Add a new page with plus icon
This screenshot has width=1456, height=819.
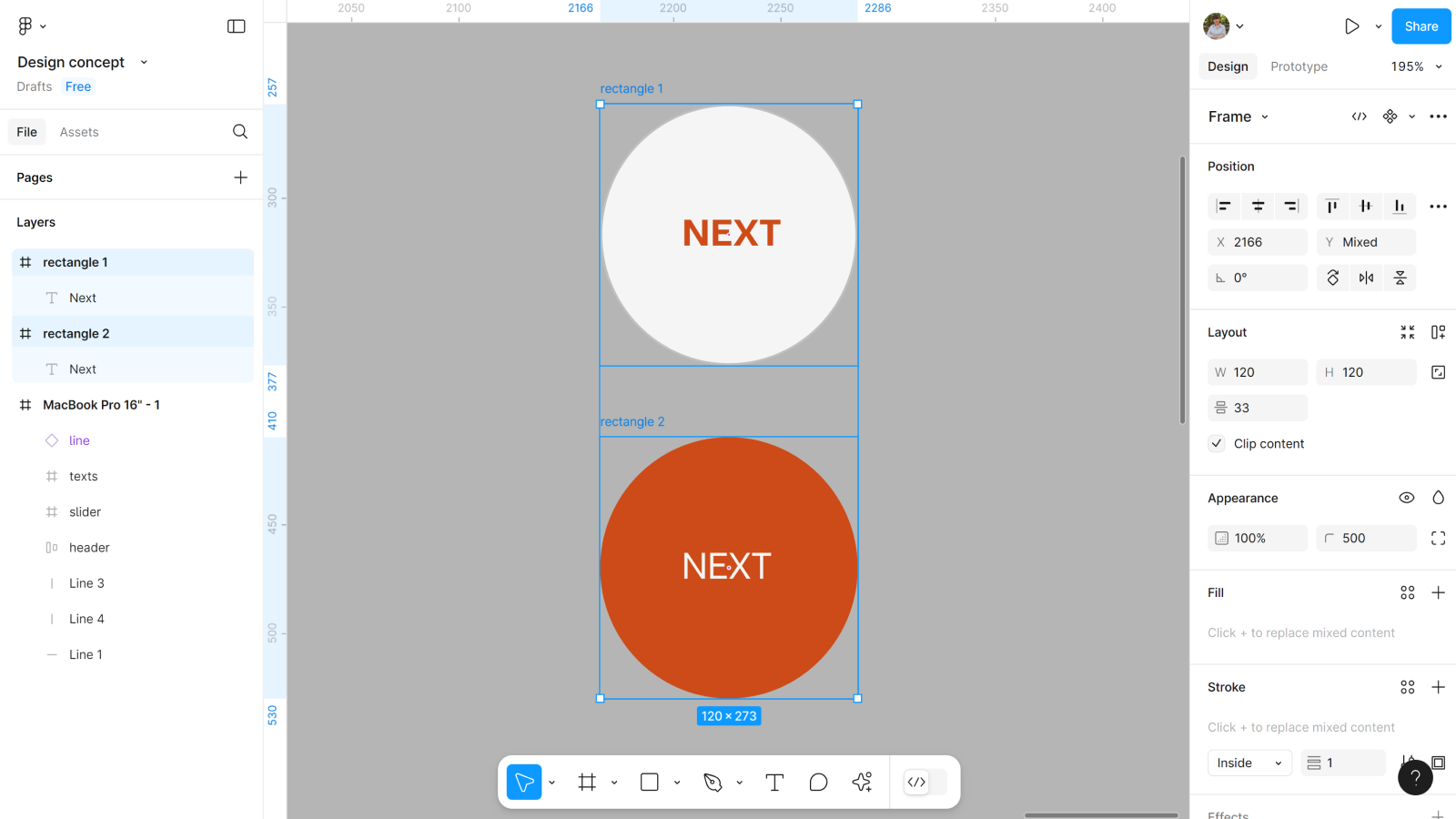[x=240, y=177]
